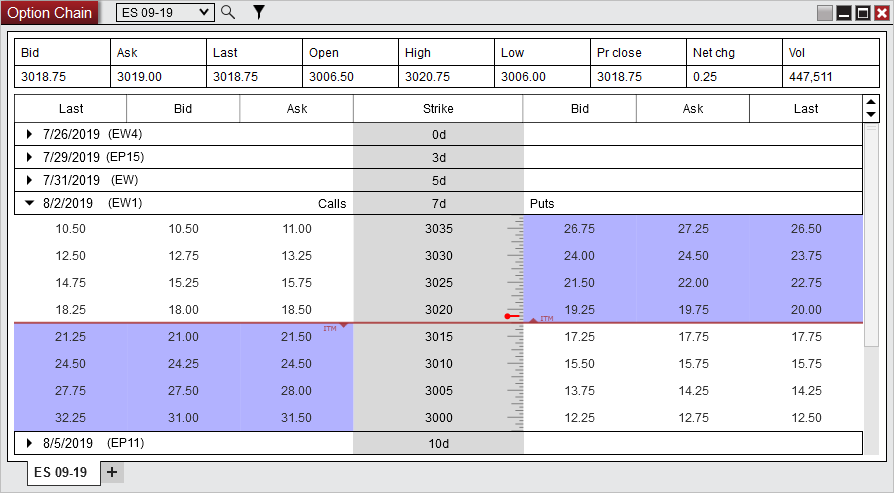Collapse the 8/2/2019 (EW1) expiry row
The image size is (894, 493).
(x=30, y=203)
